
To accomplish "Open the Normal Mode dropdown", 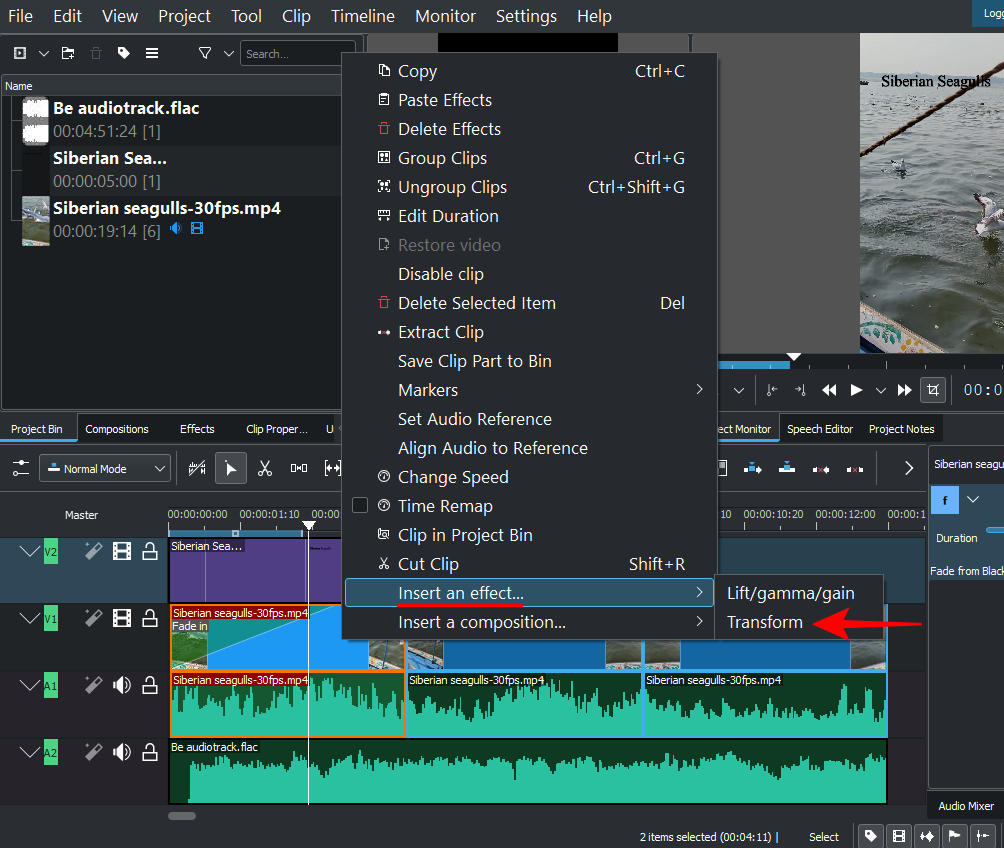I will [105, 468].
